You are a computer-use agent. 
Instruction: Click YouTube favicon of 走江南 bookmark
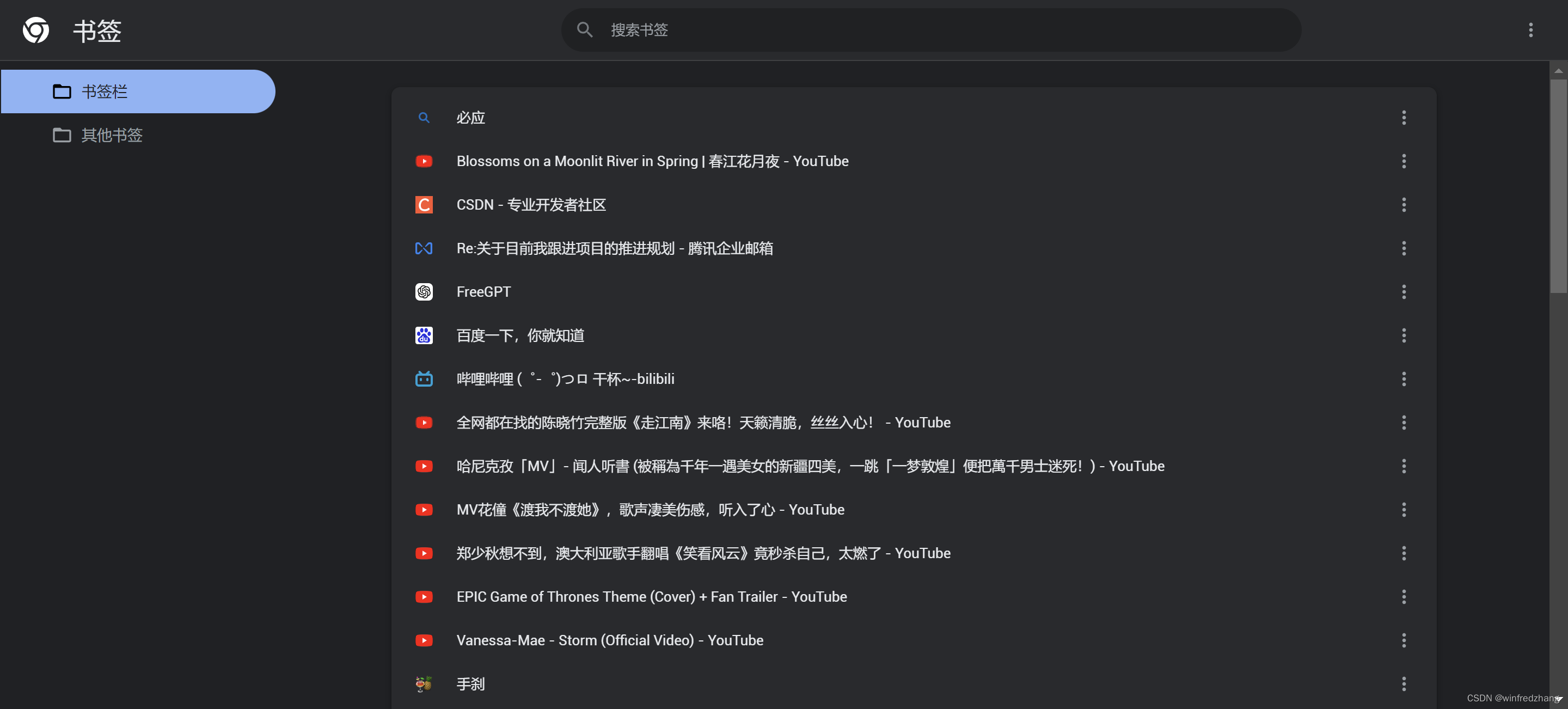424,423
